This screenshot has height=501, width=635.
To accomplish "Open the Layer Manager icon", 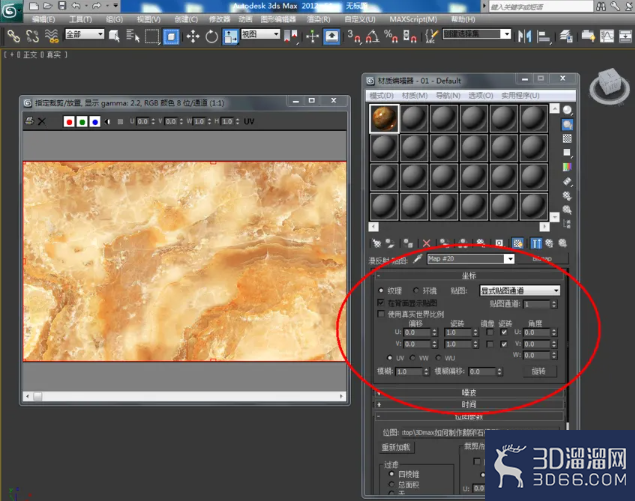I will [566, 37].
